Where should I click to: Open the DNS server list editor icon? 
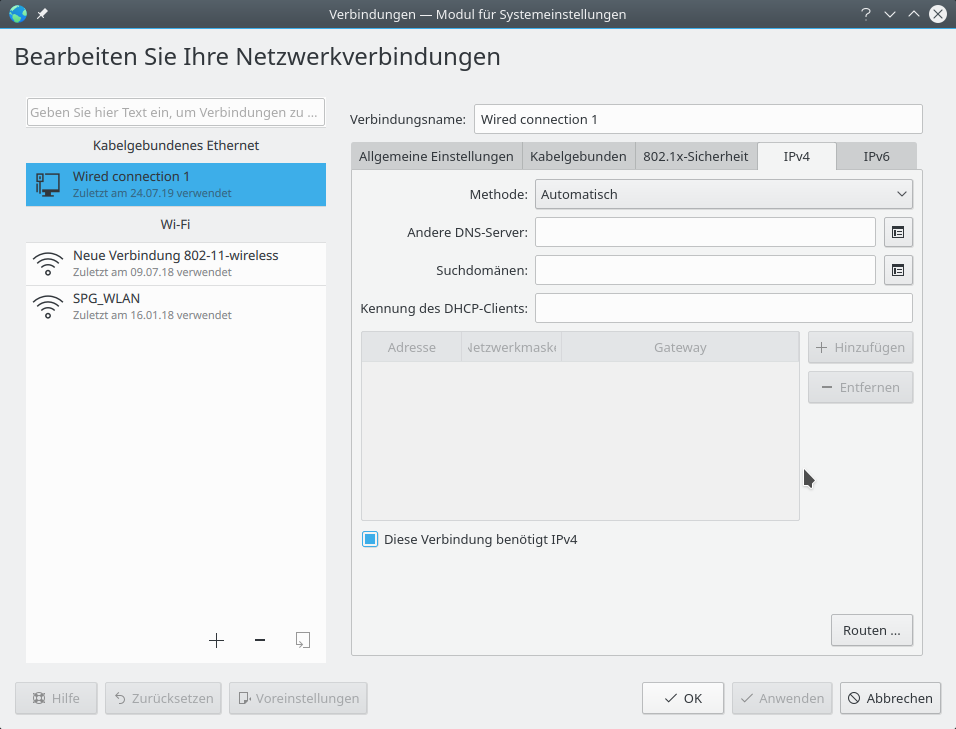pos(898,232)
